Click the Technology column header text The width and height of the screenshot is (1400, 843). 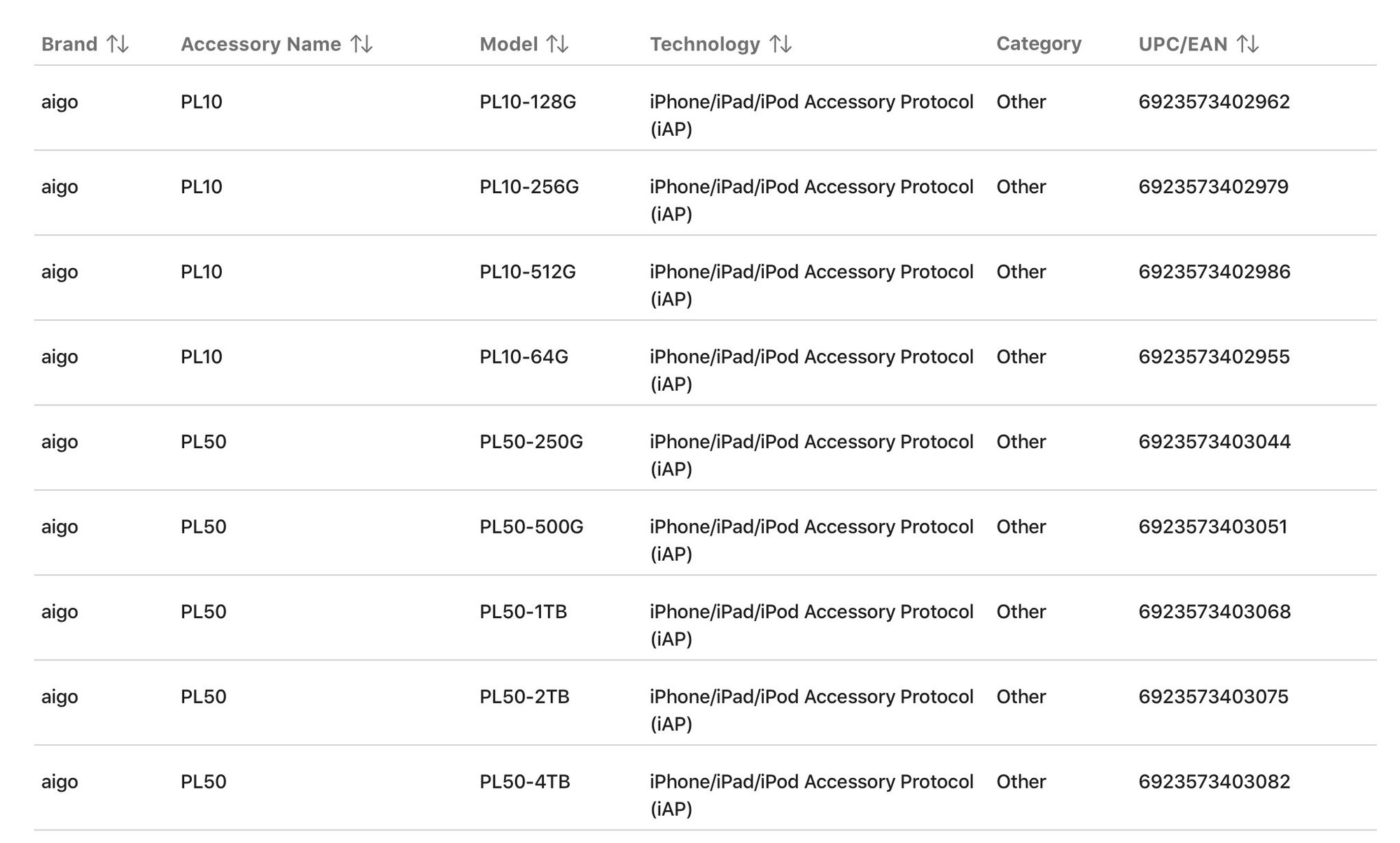tap(705, 44)
